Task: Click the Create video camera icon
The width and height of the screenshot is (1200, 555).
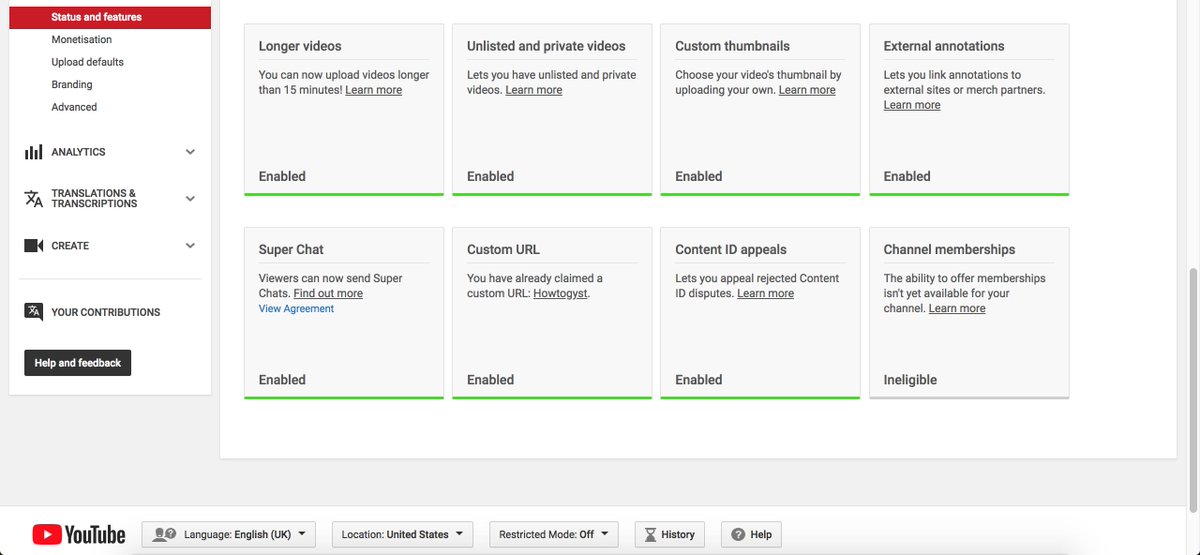Action: pyautogui.click(x=34, y=245)
